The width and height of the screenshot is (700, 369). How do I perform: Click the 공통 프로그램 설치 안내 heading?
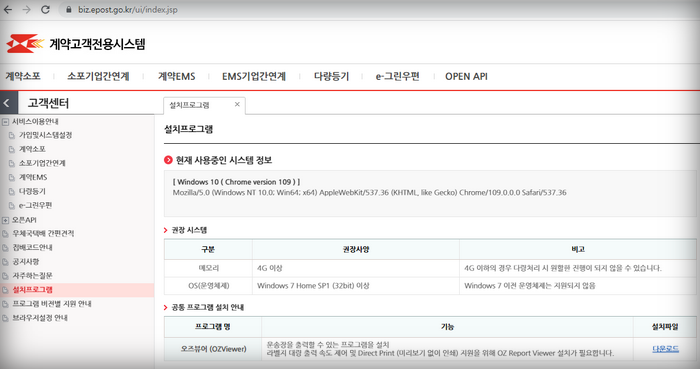tap(208, 307)
